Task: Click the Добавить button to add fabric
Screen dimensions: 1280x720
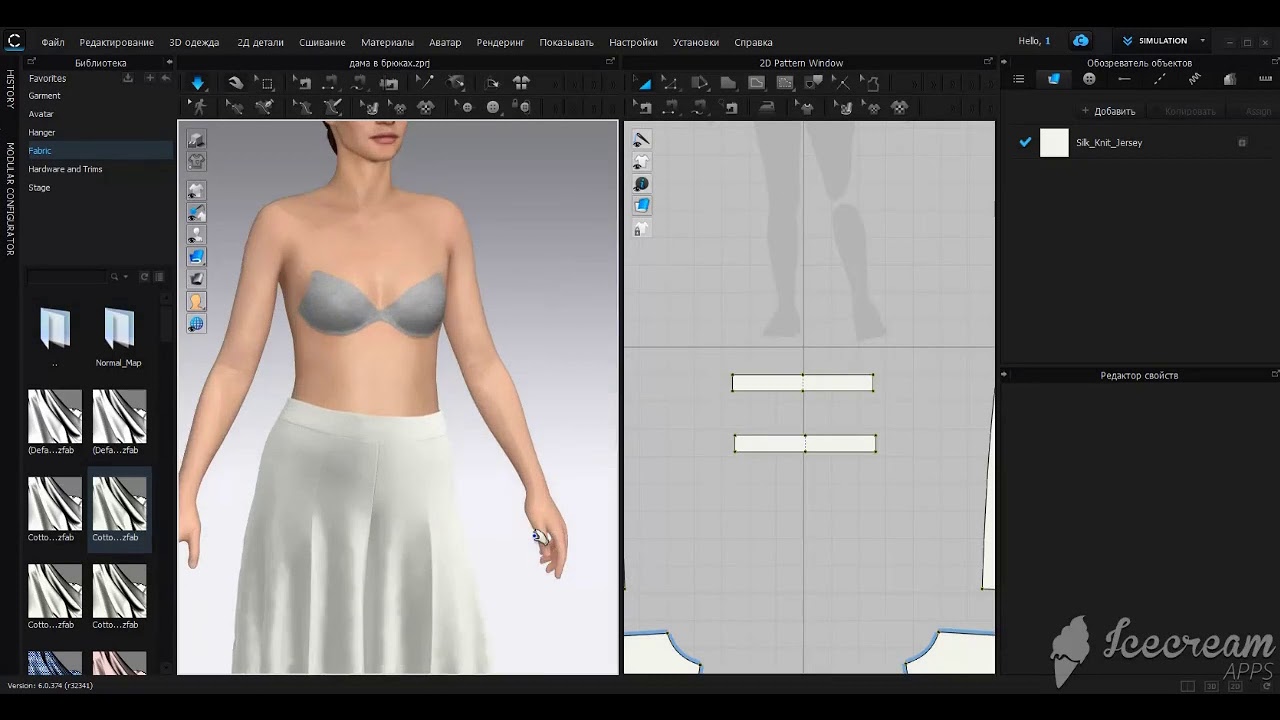Action: pos(1109,111)
